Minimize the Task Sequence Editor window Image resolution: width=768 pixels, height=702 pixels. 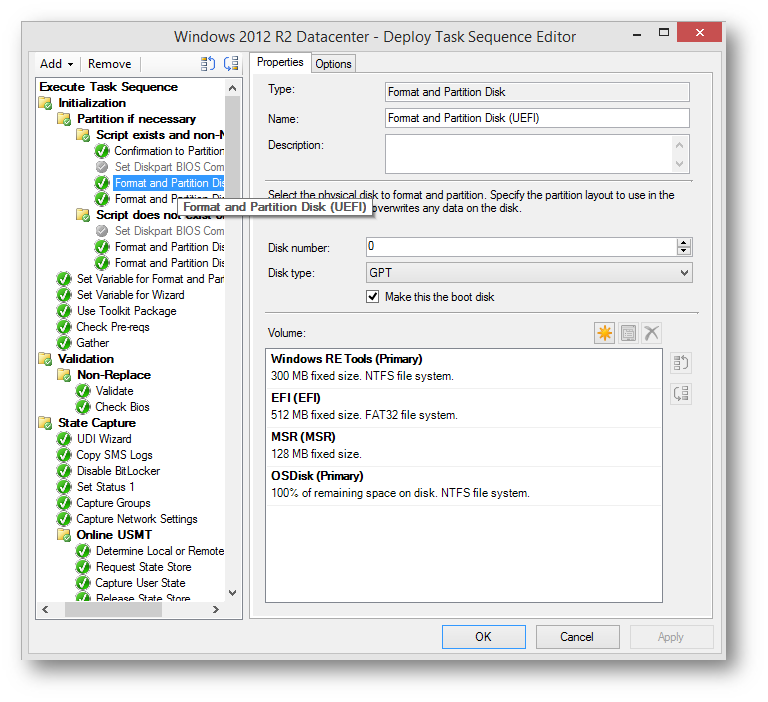pyautogui.click(x=637, y=34)
